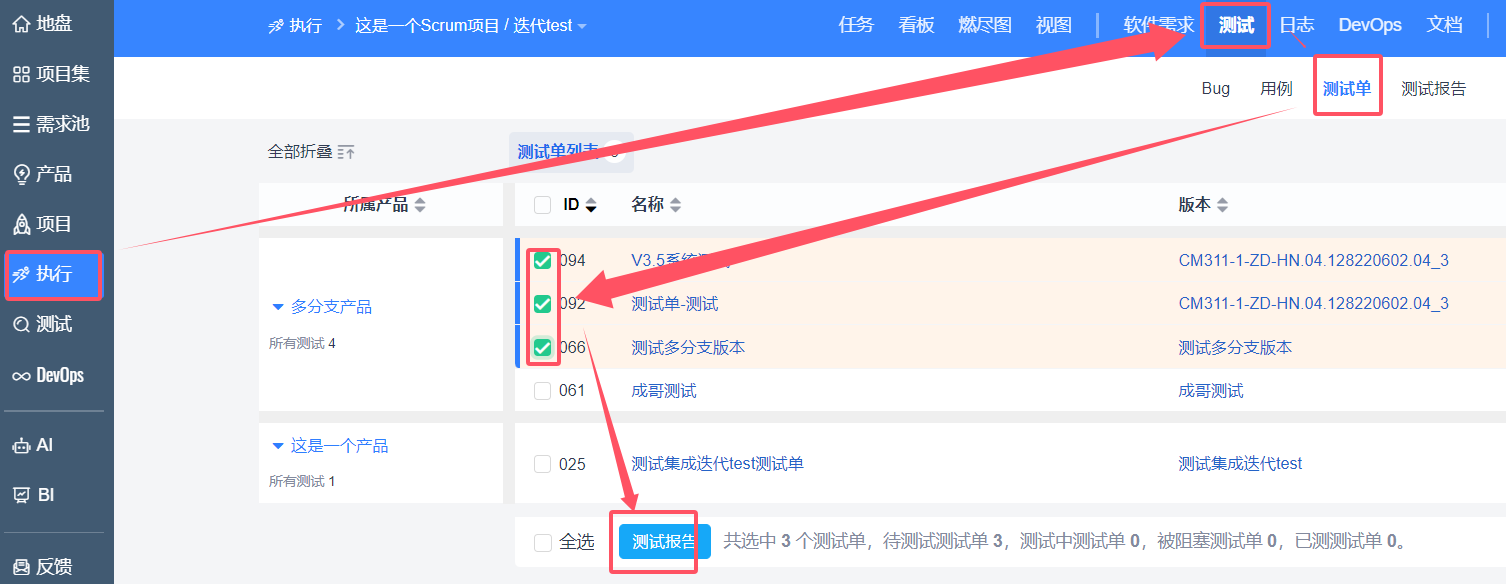Open the 测试单-测试 test task link
Screen dimensions: 1506x584
(x=674, y=304)
